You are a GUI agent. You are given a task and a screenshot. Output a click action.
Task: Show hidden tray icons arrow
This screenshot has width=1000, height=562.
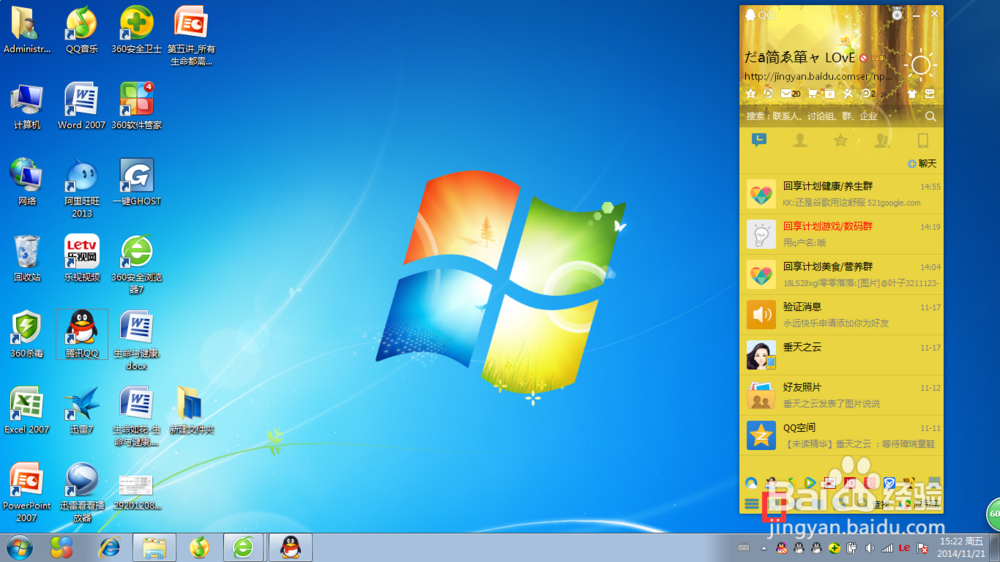click(763, 548)
